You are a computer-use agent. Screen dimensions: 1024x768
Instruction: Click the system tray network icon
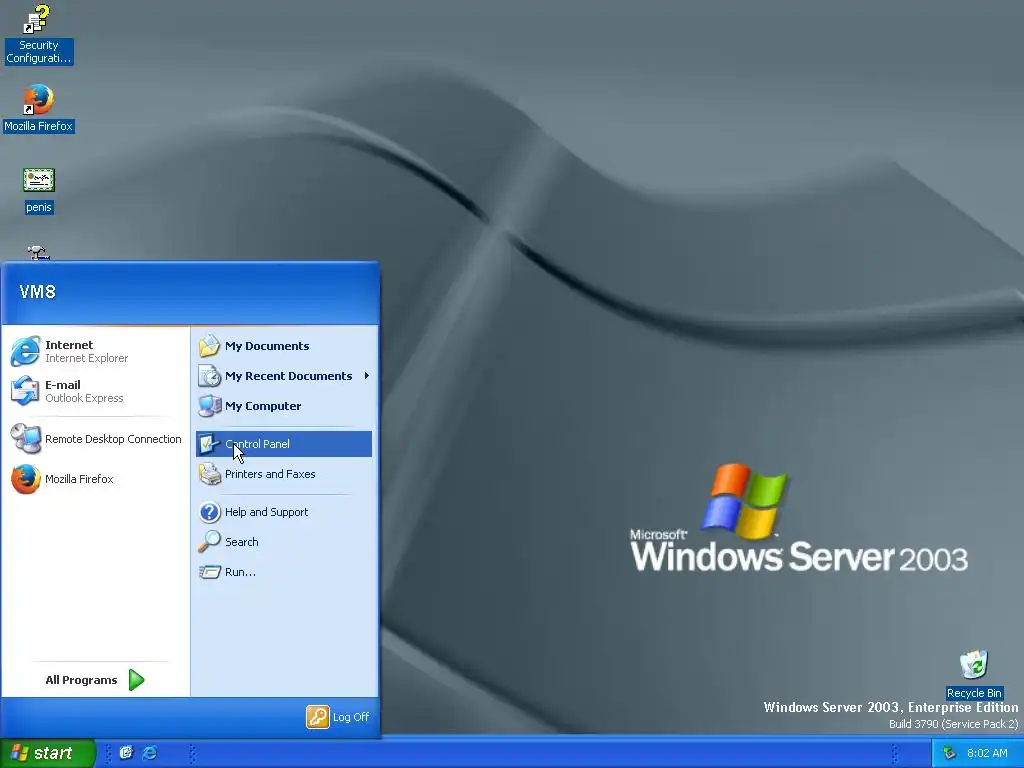click(950, 753)
